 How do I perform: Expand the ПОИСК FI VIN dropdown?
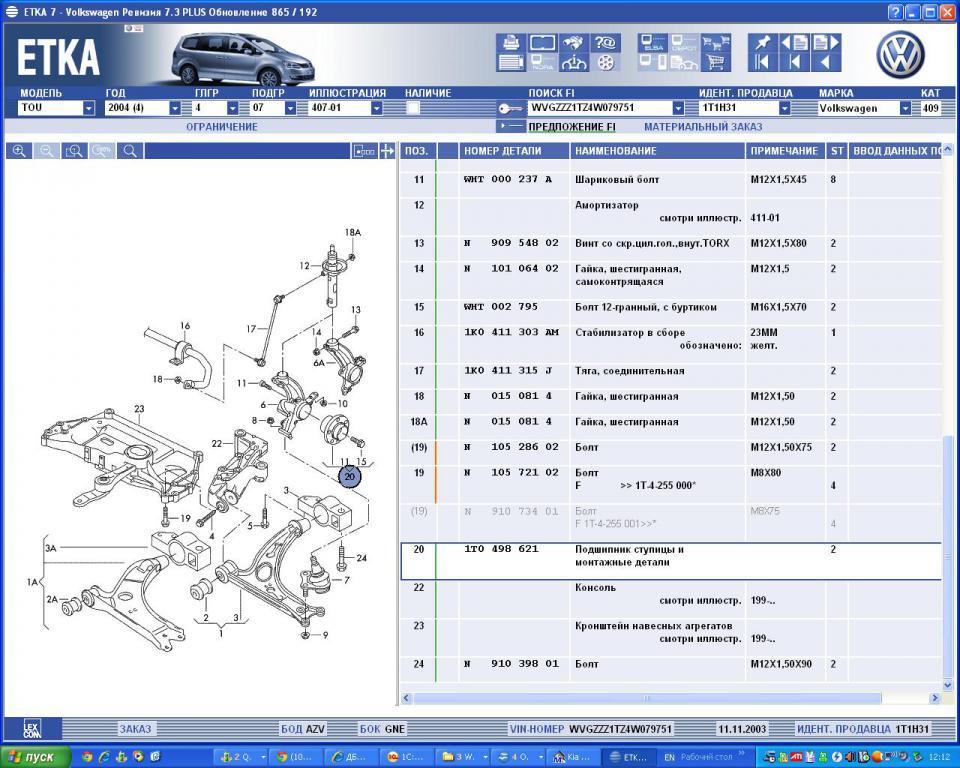pyautogui.click(x=678, y=108)
